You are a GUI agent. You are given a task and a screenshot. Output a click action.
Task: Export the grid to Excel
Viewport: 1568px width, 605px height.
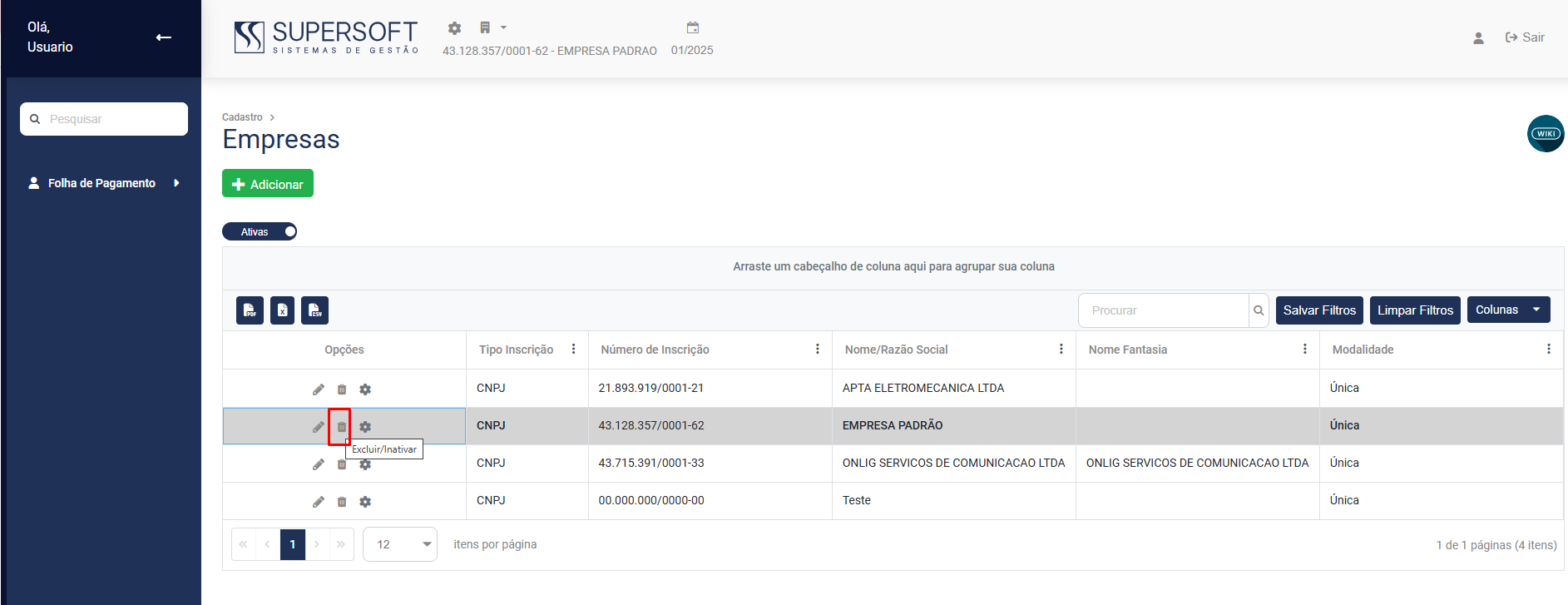(x=282, y=310)
